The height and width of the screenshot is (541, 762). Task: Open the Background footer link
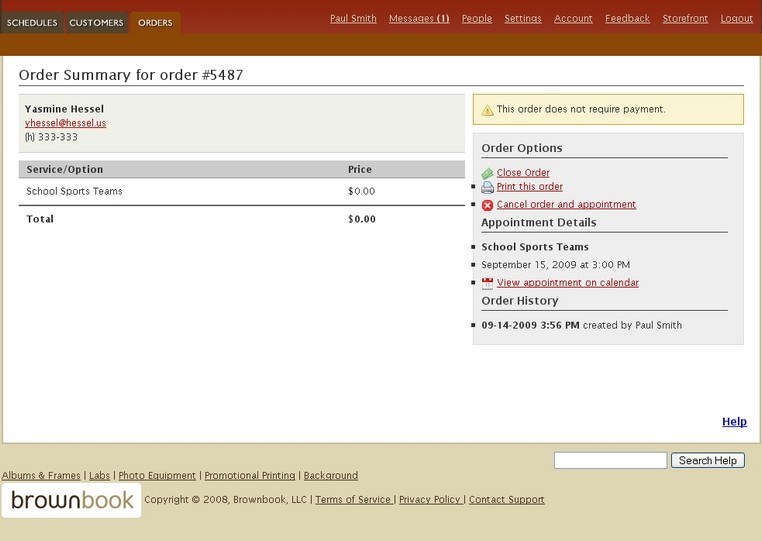tap(331, 475)
